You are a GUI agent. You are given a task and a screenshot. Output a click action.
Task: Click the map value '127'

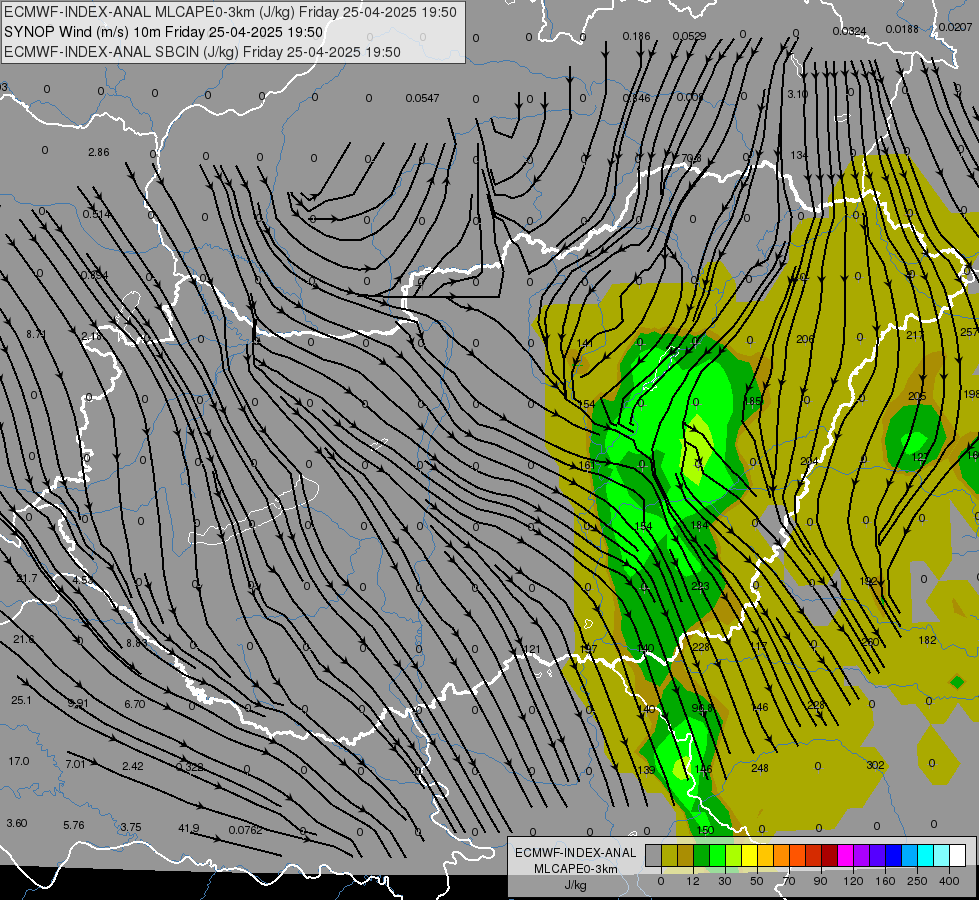(x=920, y=457)
